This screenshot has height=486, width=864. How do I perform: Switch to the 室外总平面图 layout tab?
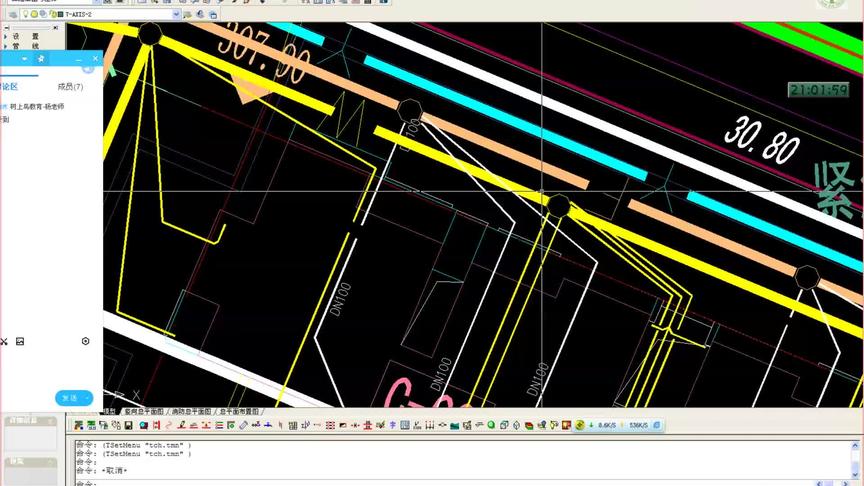click(x=144, y=412)
